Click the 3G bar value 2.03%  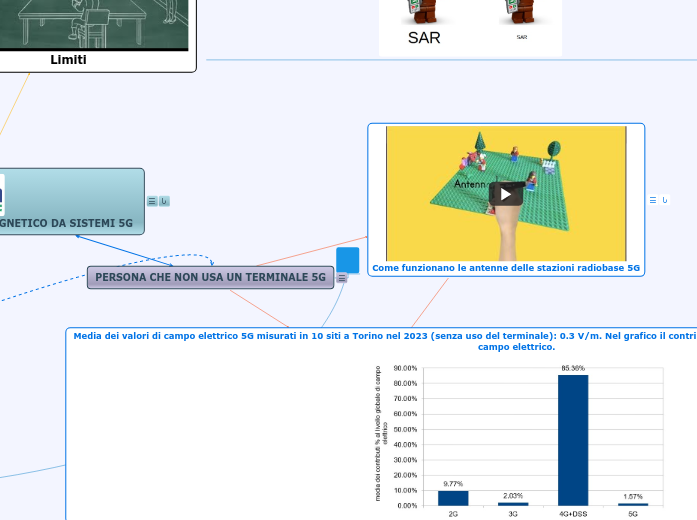(x=513, y=496)
